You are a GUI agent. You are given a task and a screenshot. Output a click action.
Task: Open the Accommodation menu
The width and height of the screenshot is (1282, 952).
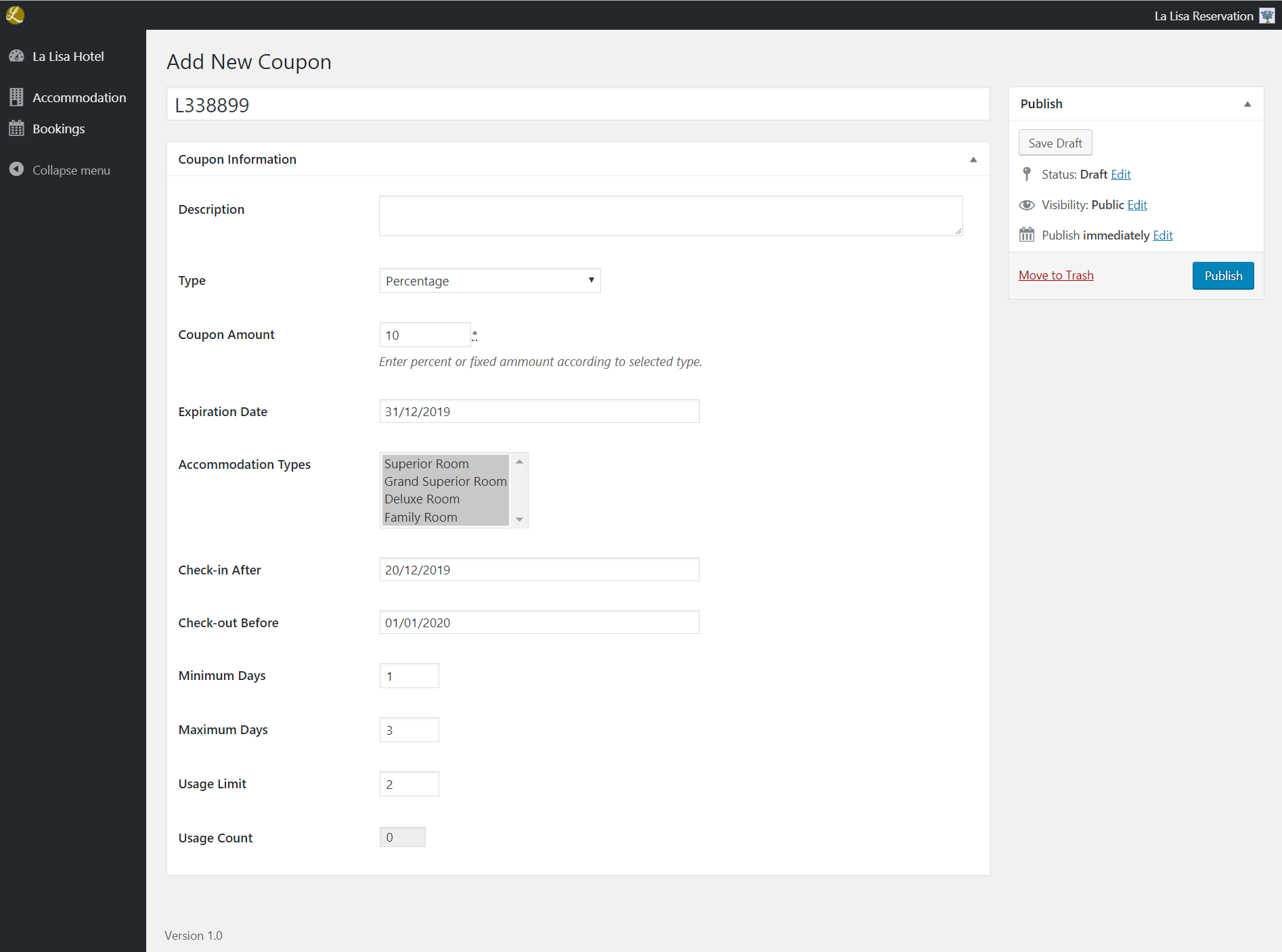(x=79, y=97)
